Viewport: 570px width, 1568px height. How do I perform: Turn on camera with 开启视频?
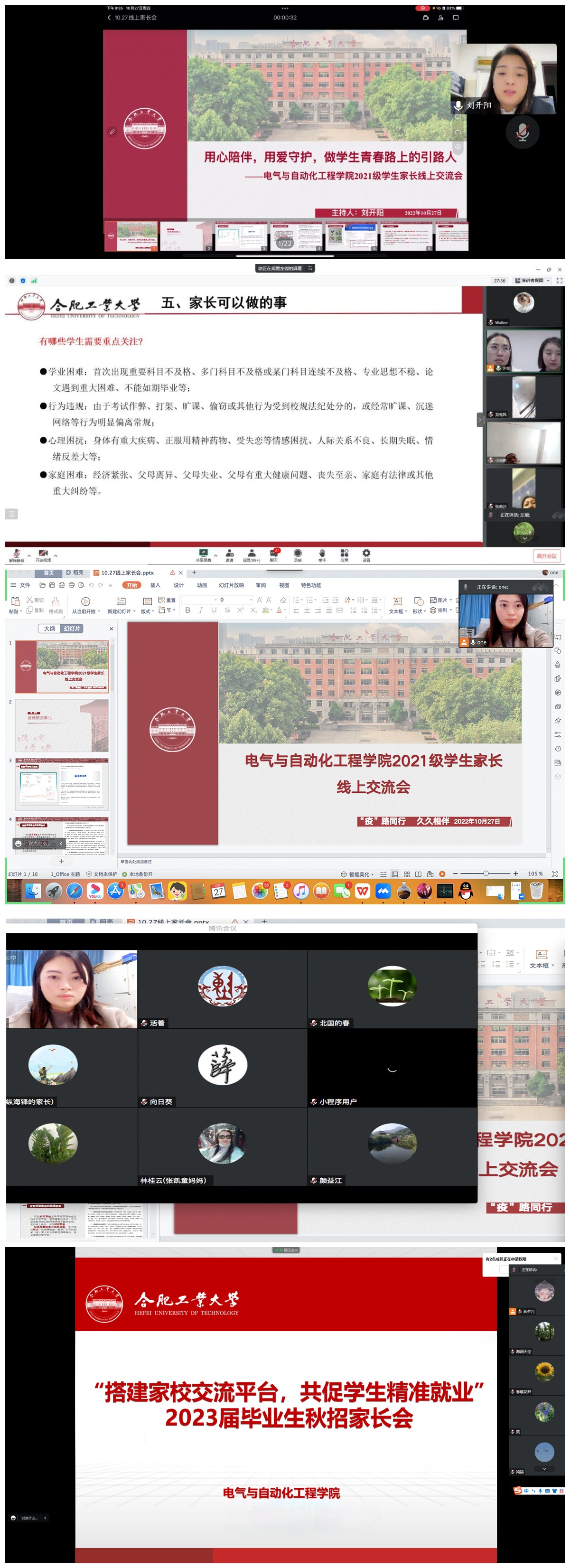coord(43,554)
